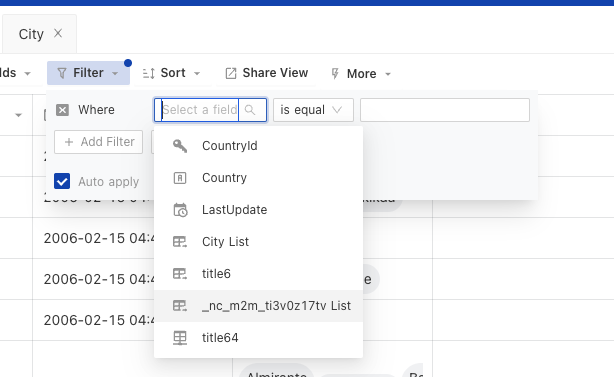Open the Sort dropdown
The image size is (614, 377).
click(172, 73)
